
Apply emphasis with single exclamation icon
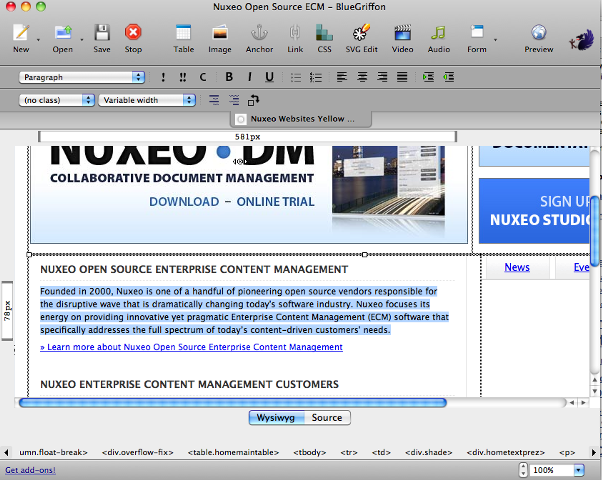click(x=163, y=77)
